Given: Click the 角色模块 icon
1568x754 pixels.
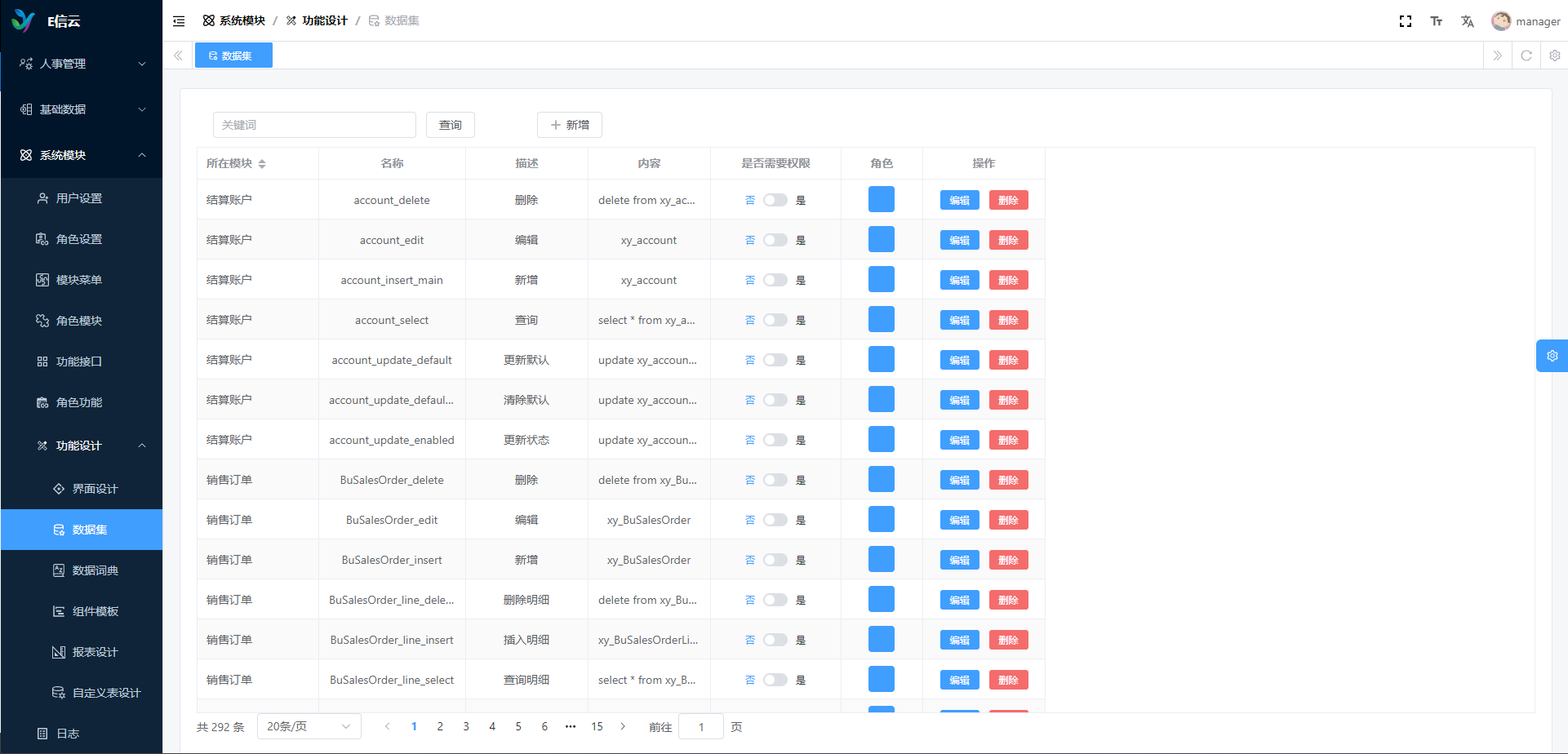Looking at the screenshot, I should [42, 321].
